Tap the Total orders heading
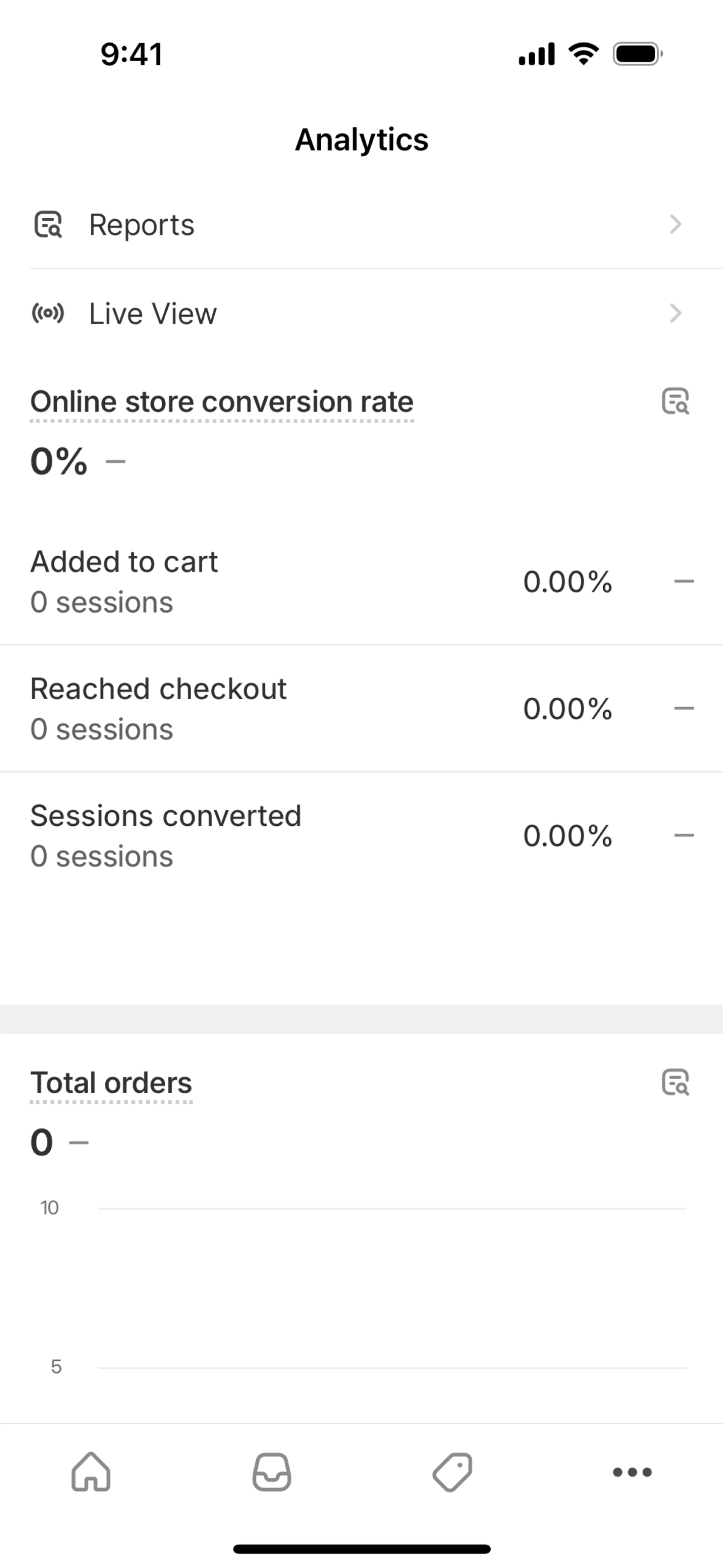This screenshot has height=1568, width=723. point(111,1082)
